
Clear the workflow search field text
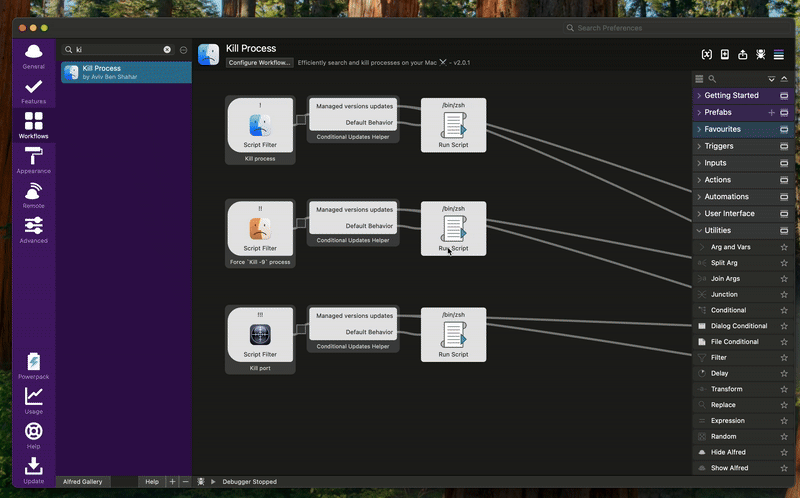click(x=167, y=49)
